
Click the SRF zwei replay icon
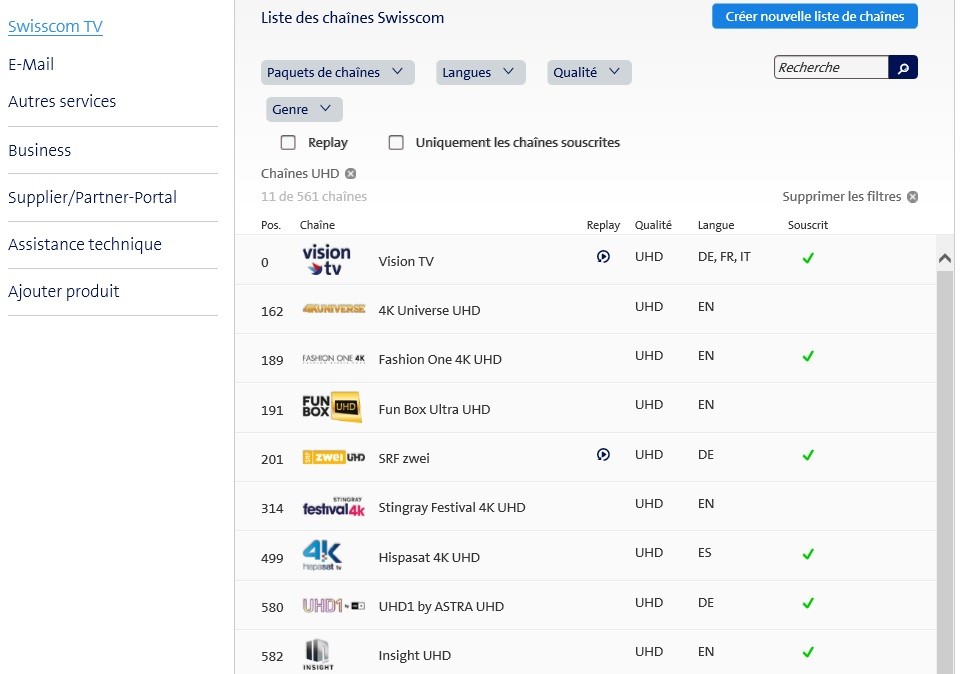point(603,455)
